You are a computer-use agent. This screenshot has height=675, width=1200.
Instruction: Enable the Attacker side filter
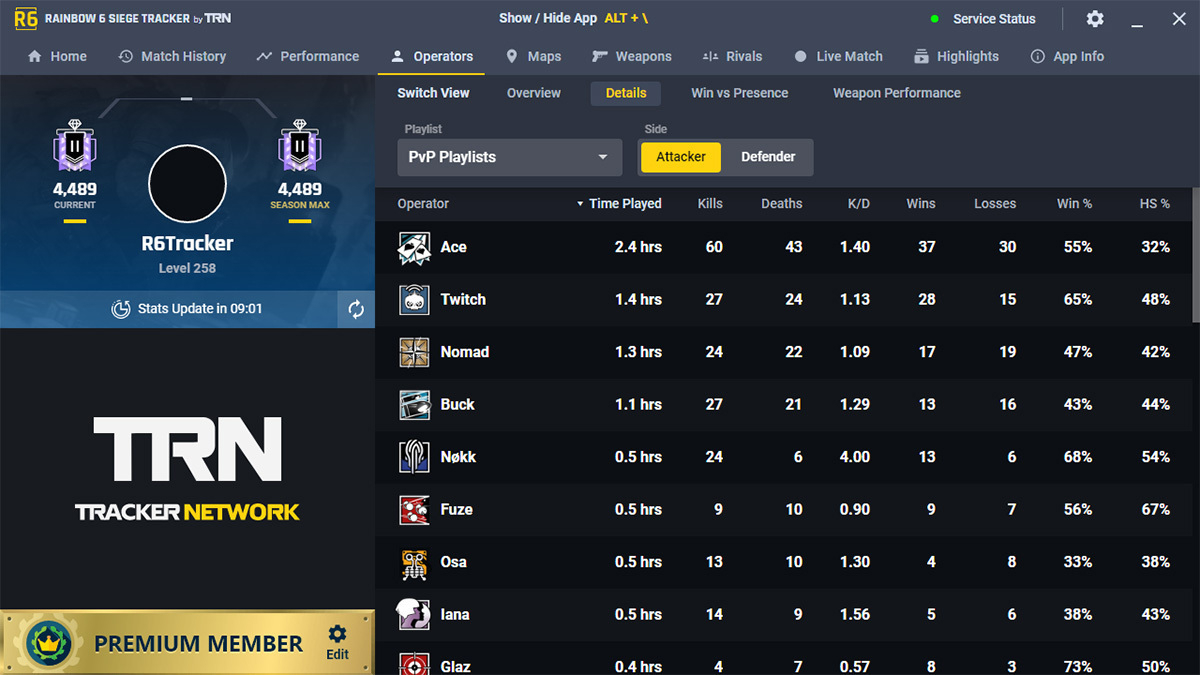680,157
